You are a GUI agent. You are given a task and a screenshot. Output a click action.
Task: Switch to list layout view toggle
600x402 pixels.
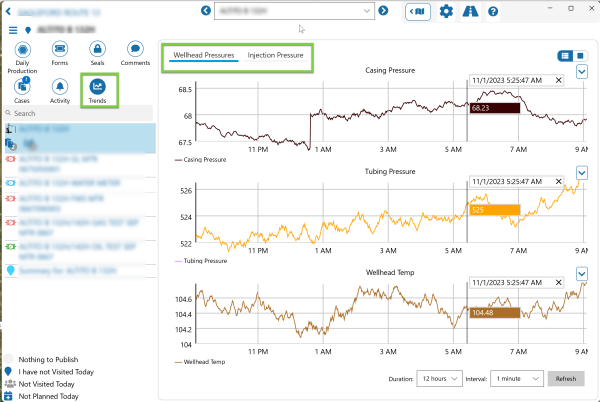[x=565, y=55]
